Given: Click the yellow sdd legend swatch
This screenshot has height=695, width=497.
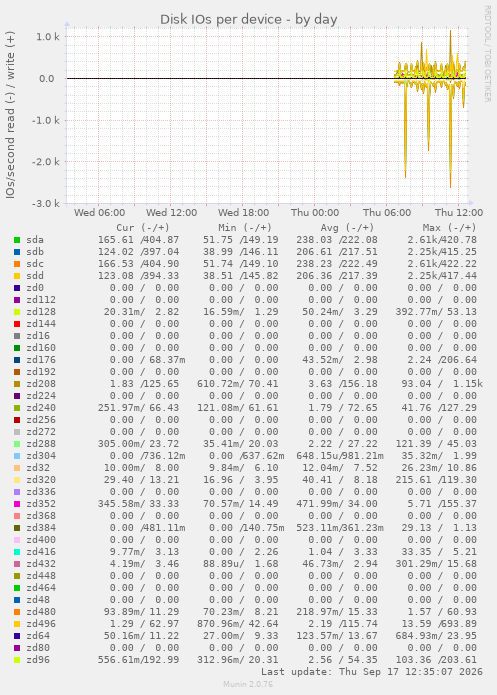Looking at the screenshot, I should tap(17, 276).
